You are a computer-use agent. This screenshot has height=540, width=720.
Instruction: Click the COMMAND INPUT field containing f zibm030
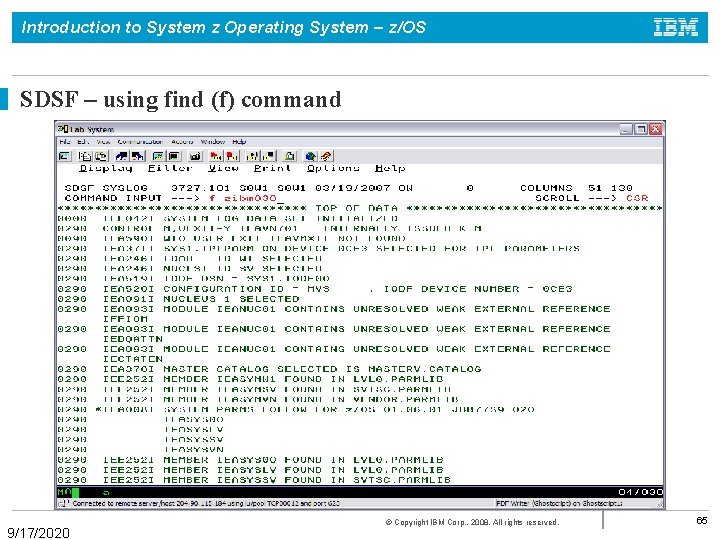click(246, 198)
